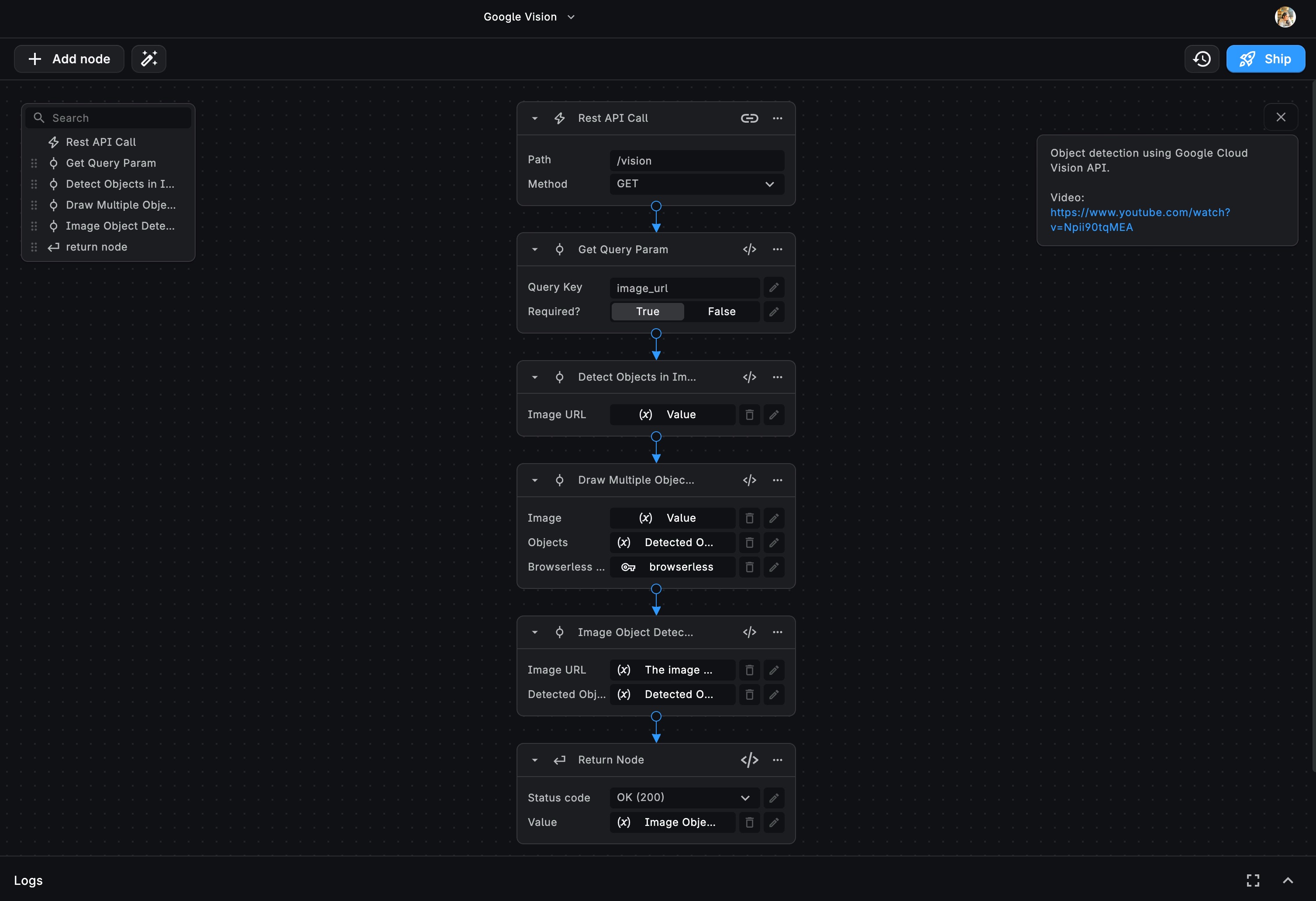View code of Image Object Detec... node
This screenshot has width=1316, height=901.
pos(749,632)
